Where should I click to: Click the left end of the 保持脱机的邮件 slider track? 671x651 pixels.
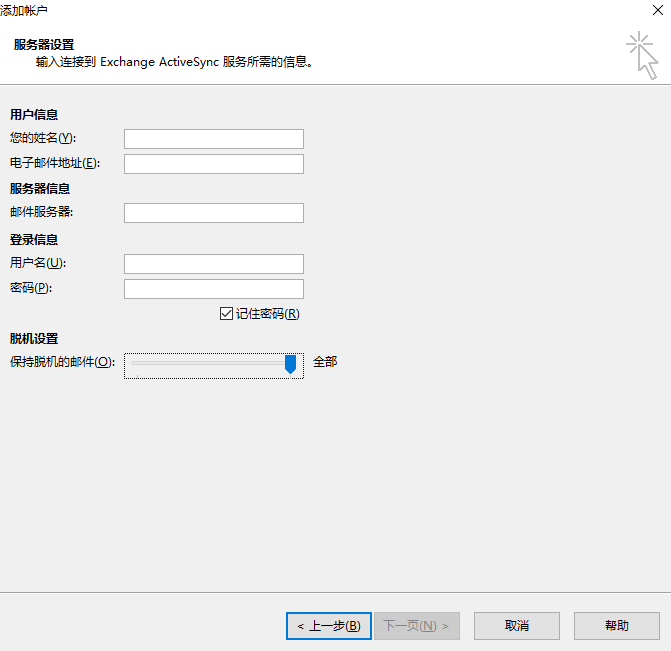point(135,364)
